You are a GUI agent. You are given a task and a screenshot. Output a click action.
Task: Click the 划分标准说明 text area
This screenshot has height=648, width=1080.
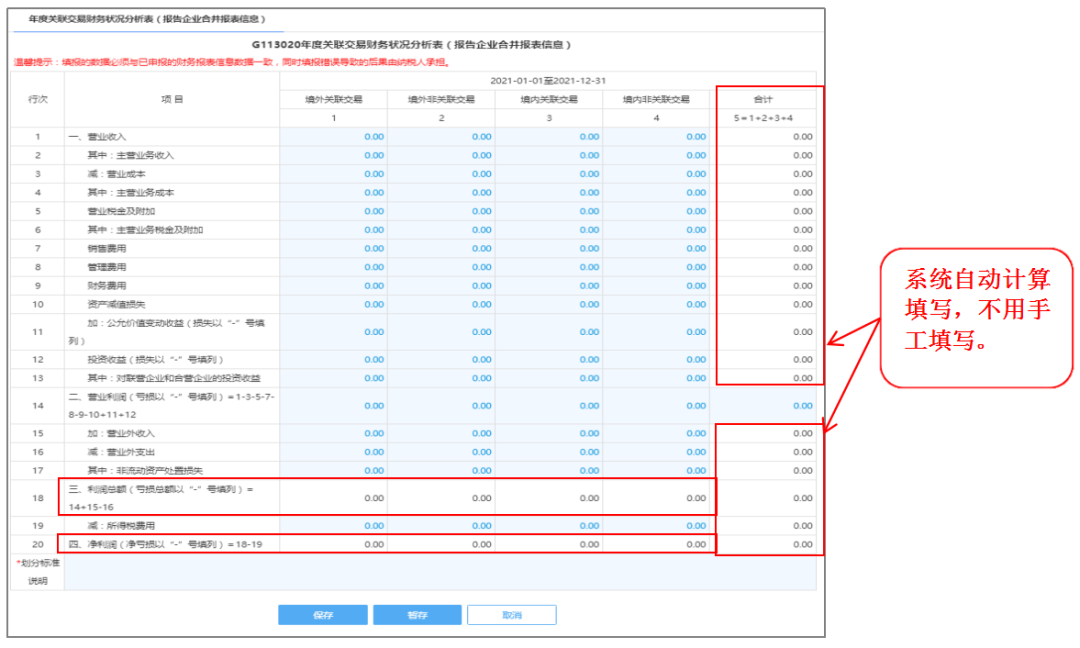coord(440,572)
